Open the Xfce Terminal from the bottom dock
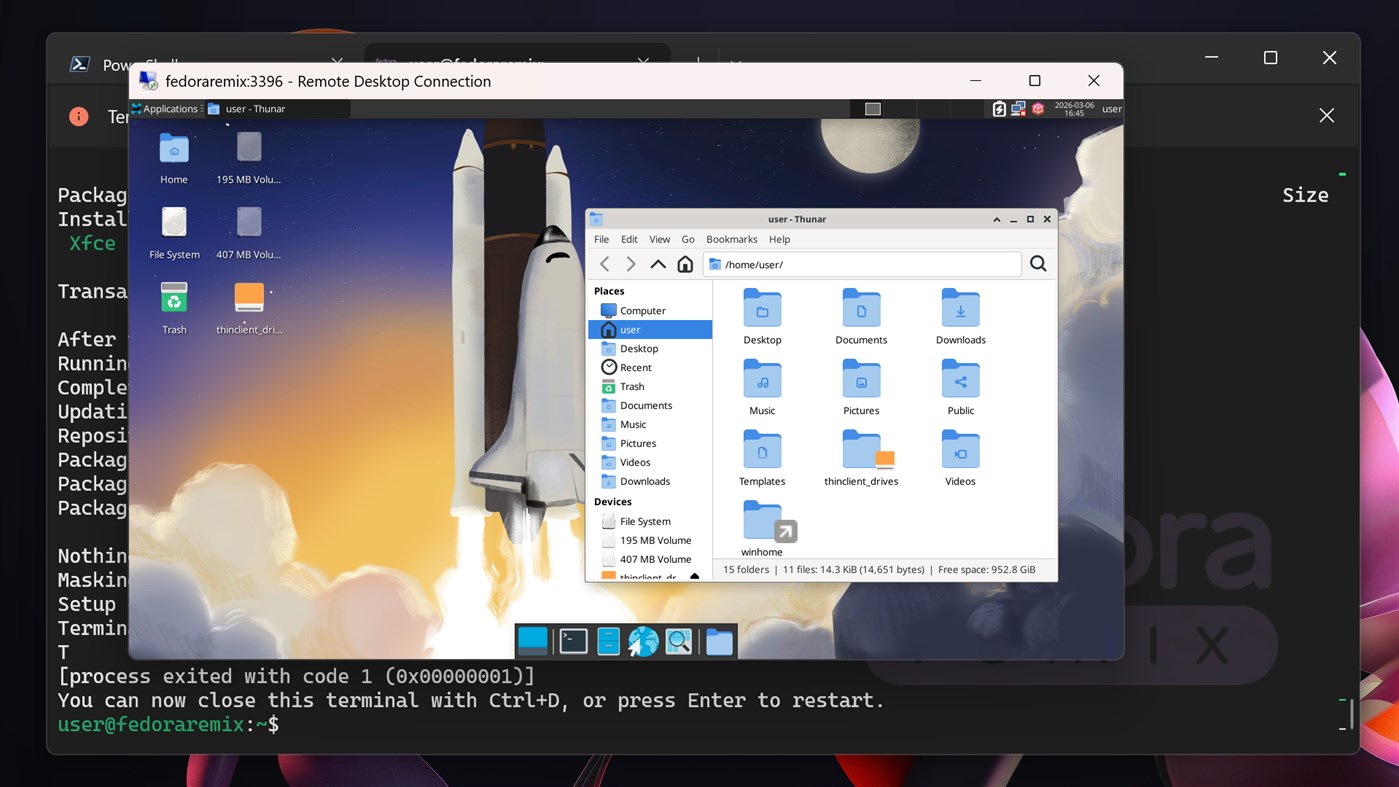Image resolution: width=1399 pixels, height=787 pixels. pyautogui.click(x=573, y=641)
